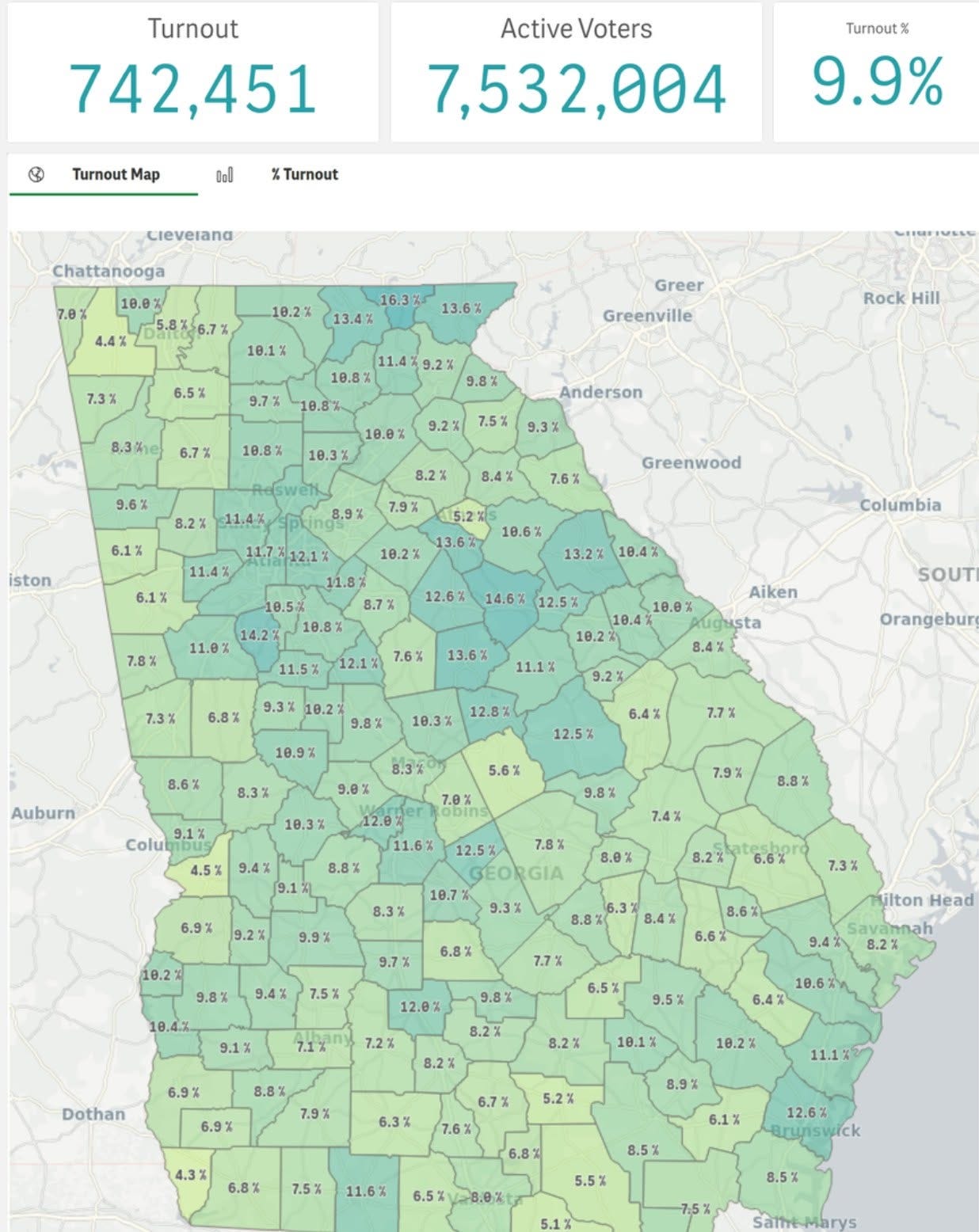Choose the county labeled 11.0 %
The image size is (979, 1232).
click(209, 648)
